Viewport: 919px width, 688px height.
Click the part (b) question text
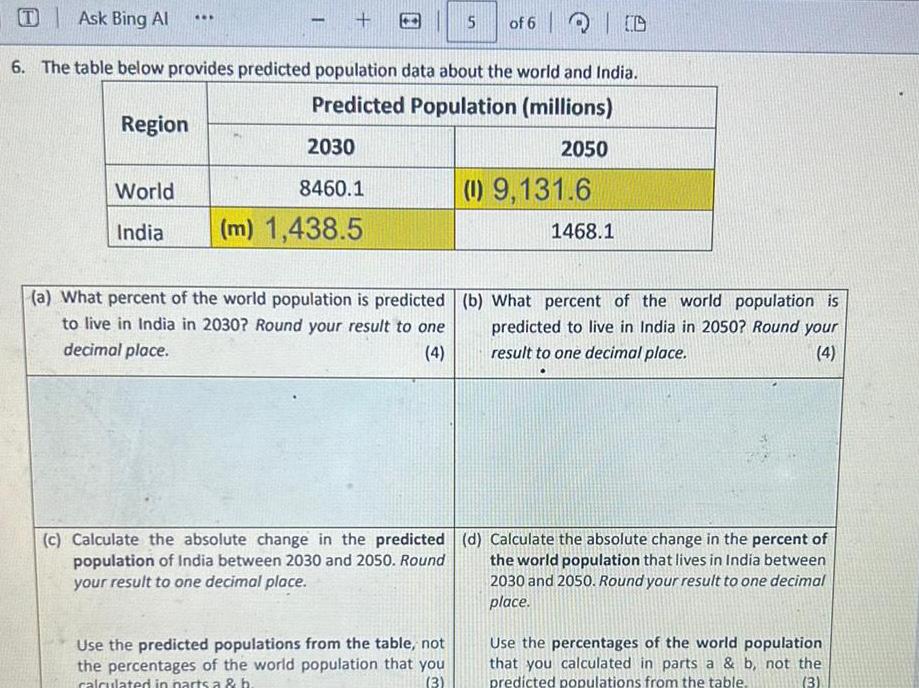[651, 327]
